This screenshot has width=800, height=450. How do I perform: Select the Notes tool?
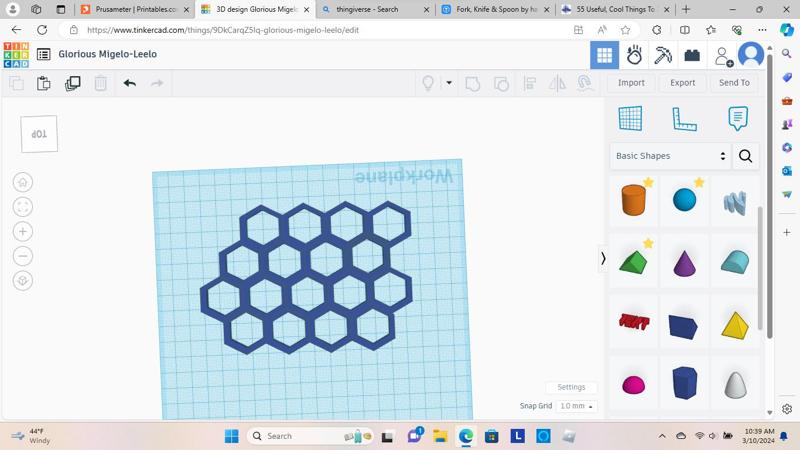click(738, 118)
